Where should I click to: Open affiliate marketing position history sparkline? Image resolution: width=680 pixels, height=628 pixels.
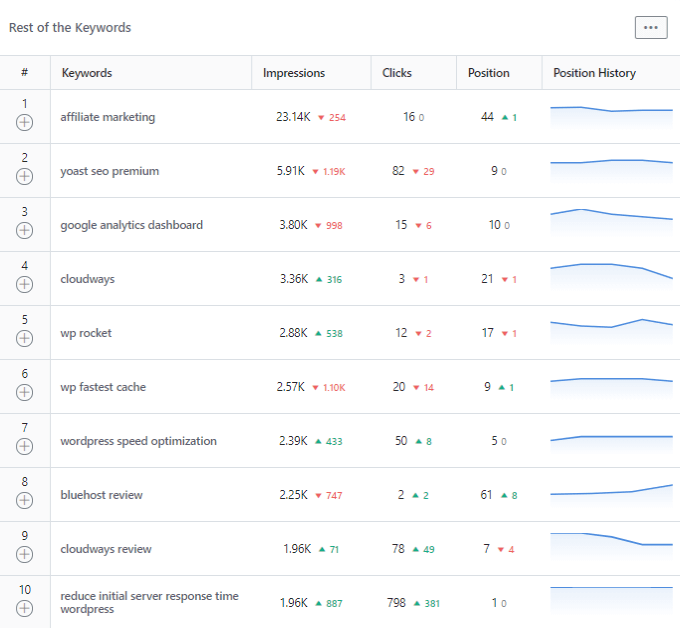611,117
